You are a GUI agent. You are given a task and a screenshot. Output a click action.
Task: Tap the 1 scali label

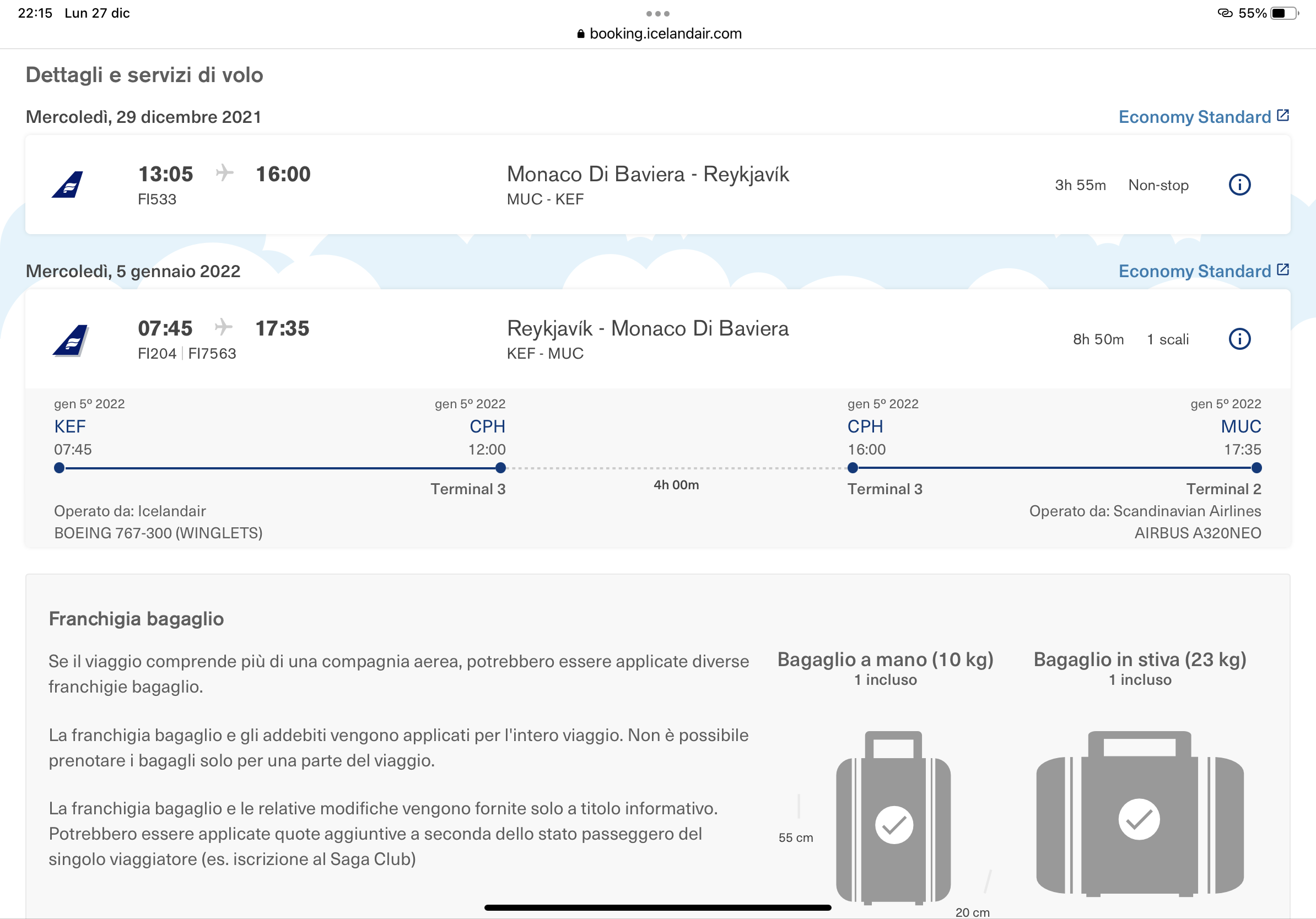click(1168, 339)
